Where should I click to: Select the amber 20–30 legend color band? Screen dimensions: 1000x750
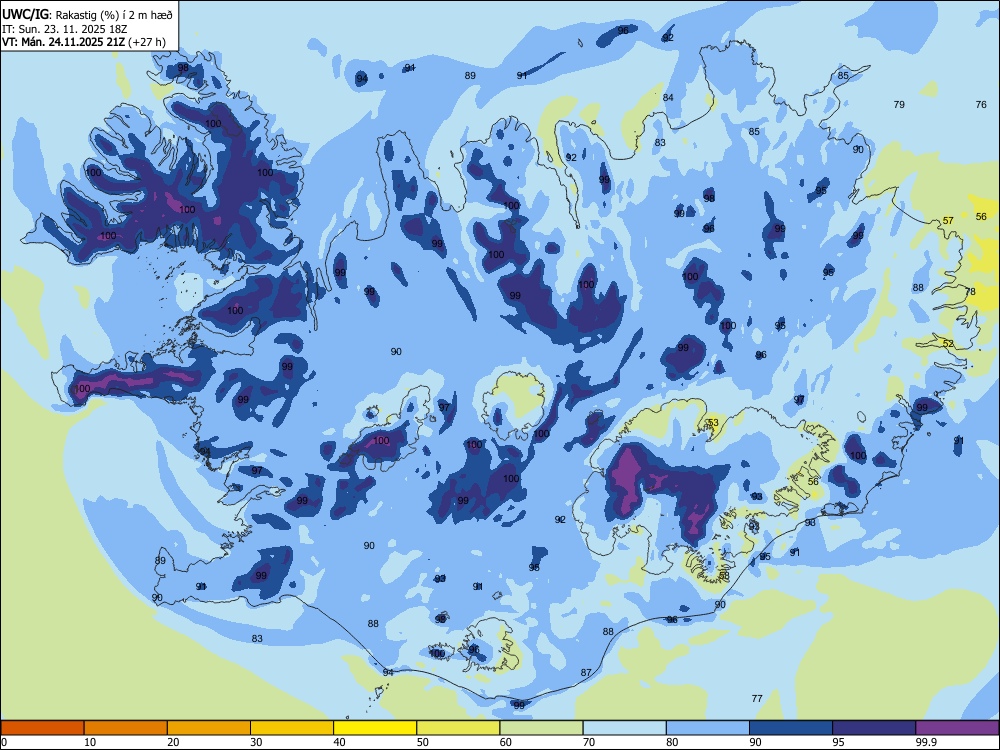point(209,728)
